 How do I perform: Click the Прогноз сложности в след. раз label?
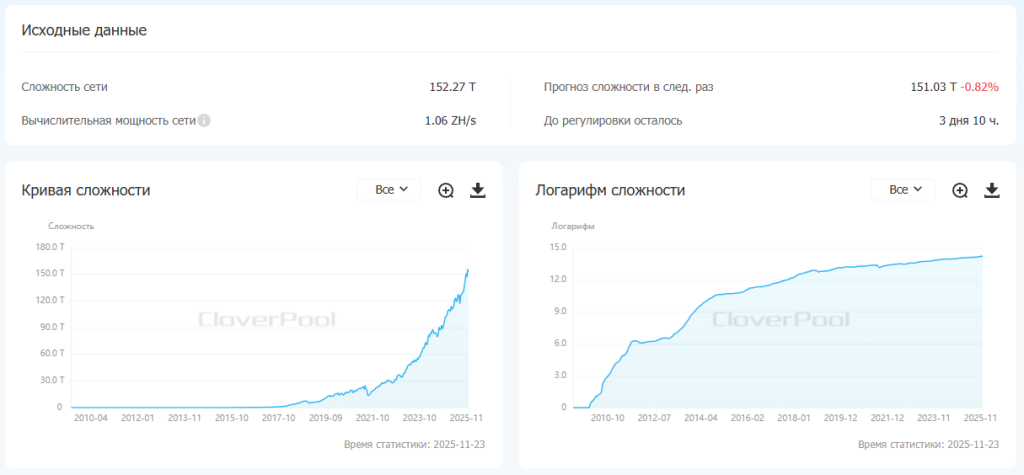(x=628, y=87)
